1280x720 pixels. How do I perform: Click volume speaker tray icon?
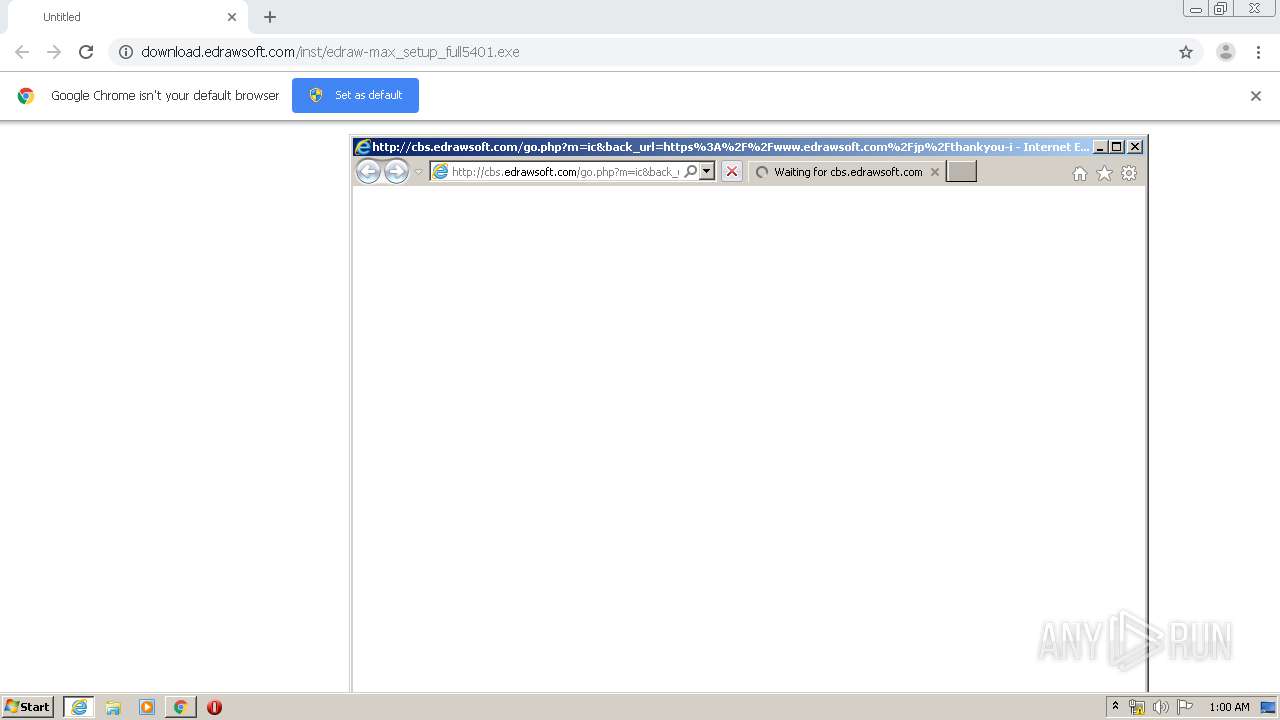tap(1161, 707)
